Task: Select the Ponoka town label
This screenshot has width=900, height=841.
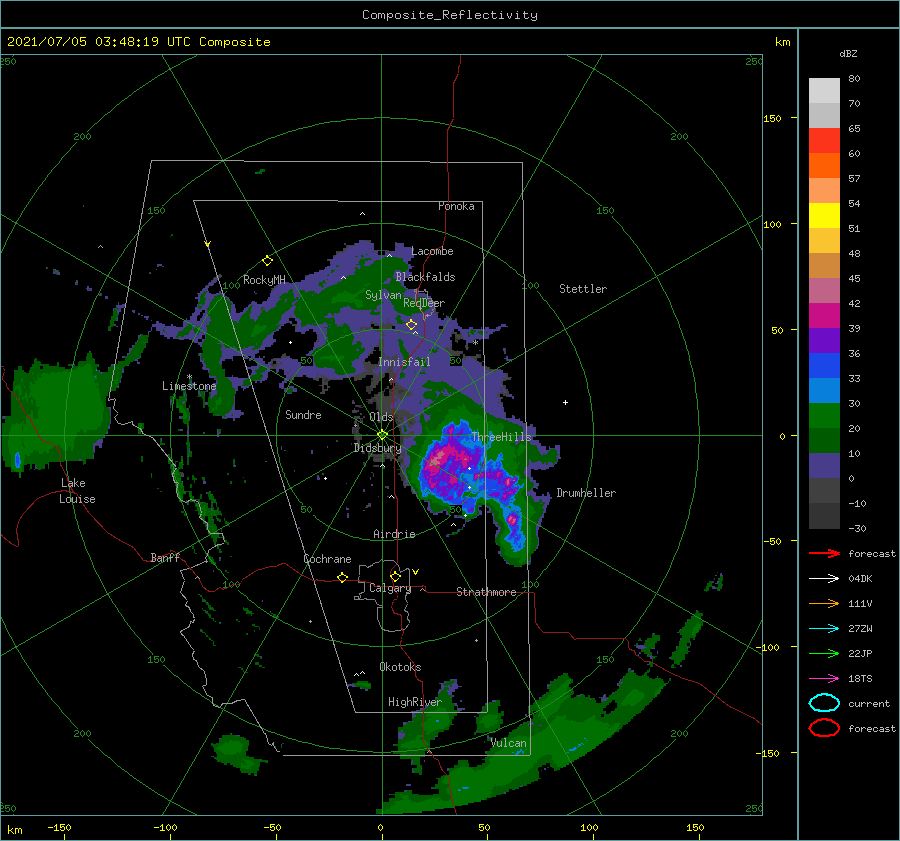Action: click(456, 206)
